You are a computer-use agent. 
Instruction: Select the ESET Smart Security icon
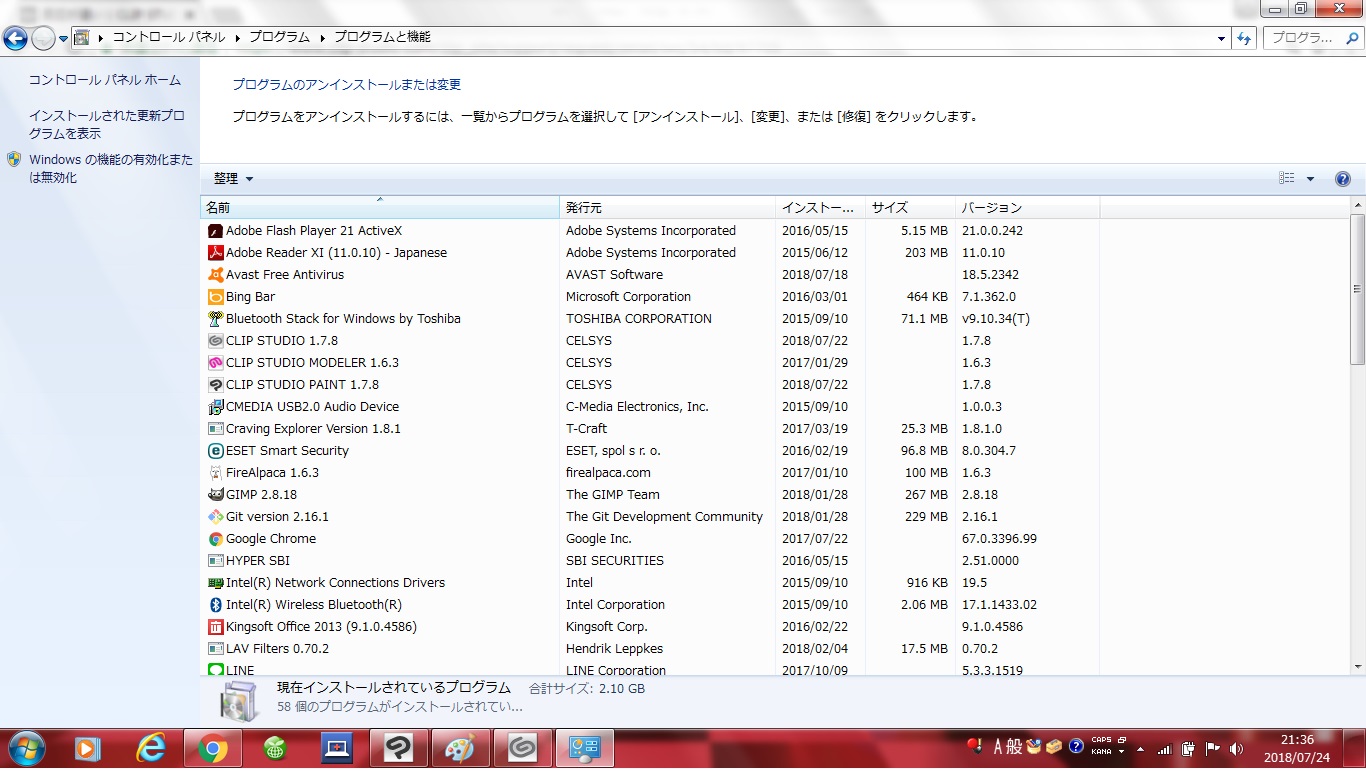215,451
